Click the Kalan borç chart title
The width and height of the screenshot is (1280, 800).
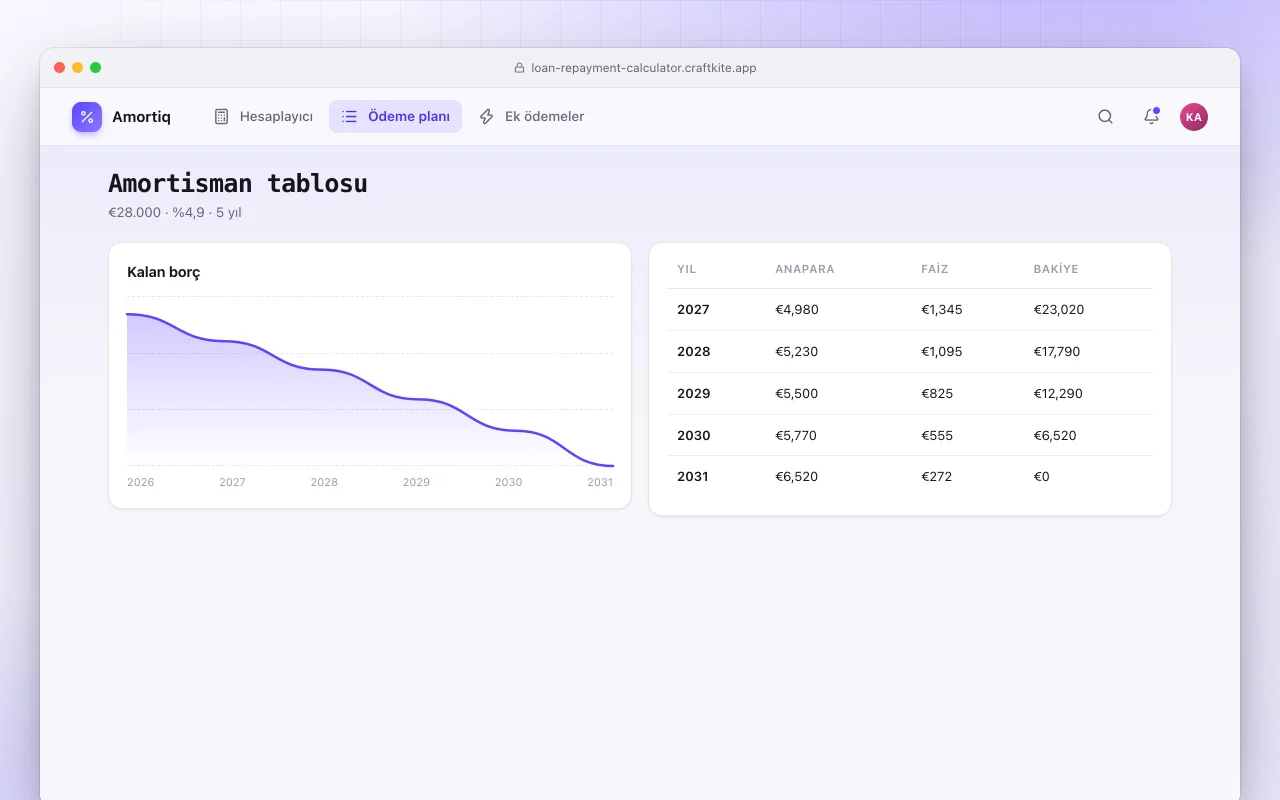tap(164, 272)
